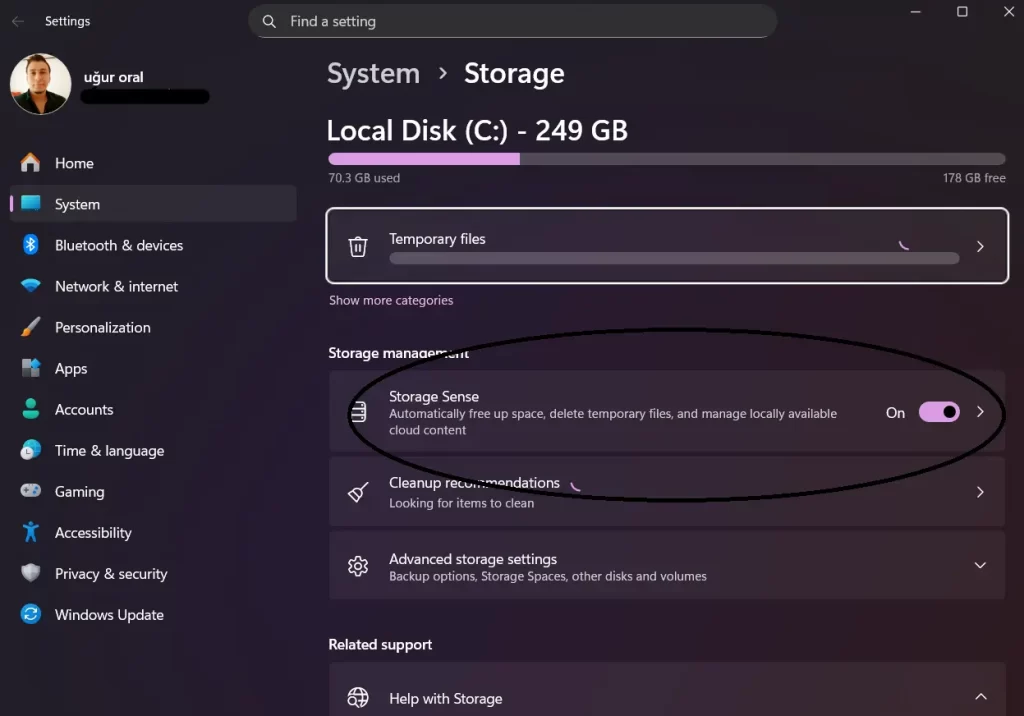Screen dimensions: 1024x716
Task: Open Apps settings via its icon
Action: [x=28, y=368]
